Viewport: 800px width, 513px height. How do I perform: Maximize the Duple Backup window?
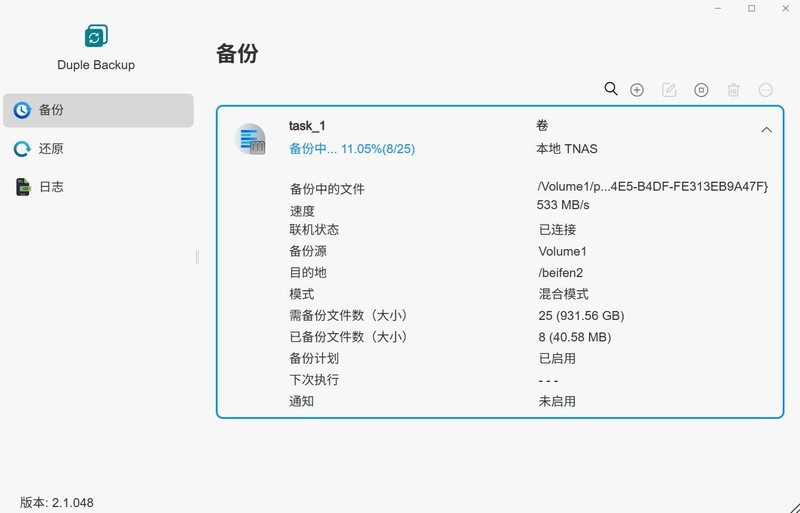pyautogui.click(x=752, y=9)
